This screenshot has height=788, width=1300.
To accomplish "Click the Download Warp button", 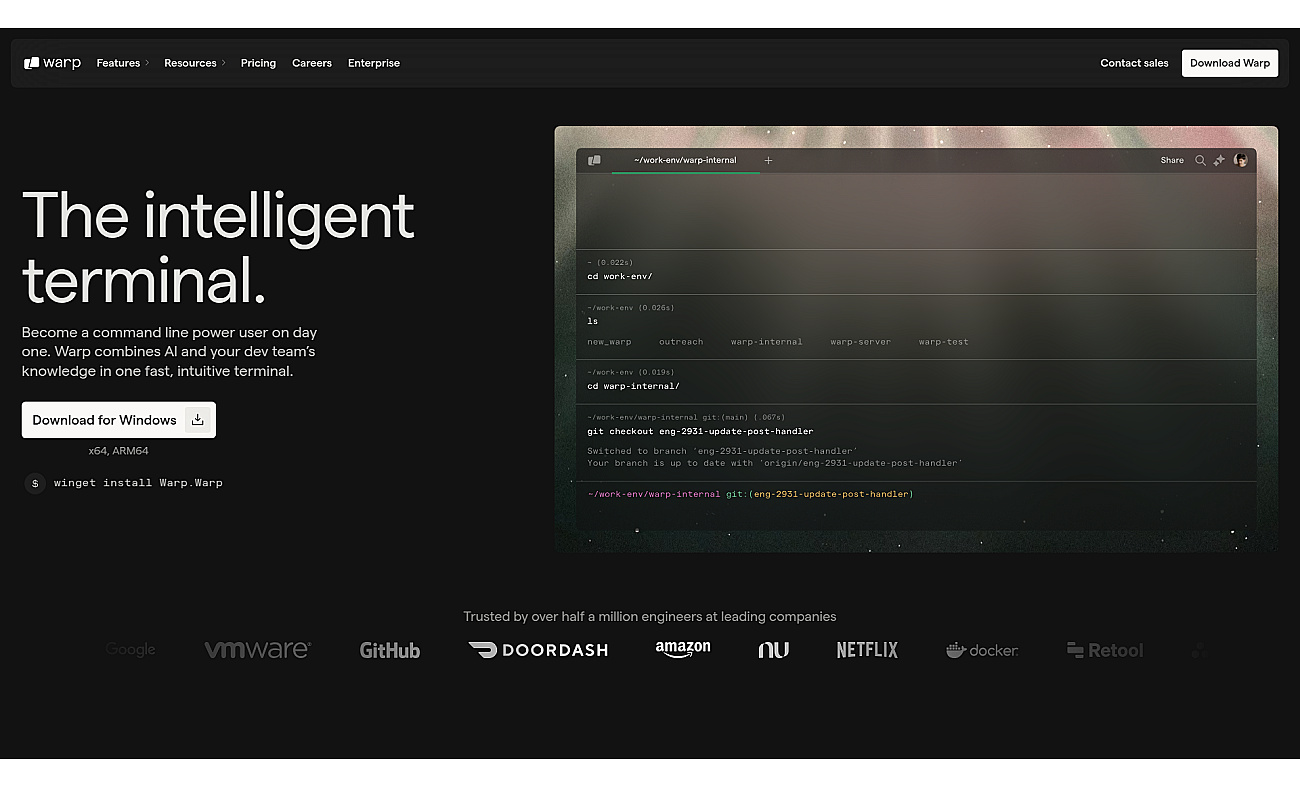I will (x=1230, y=63).
